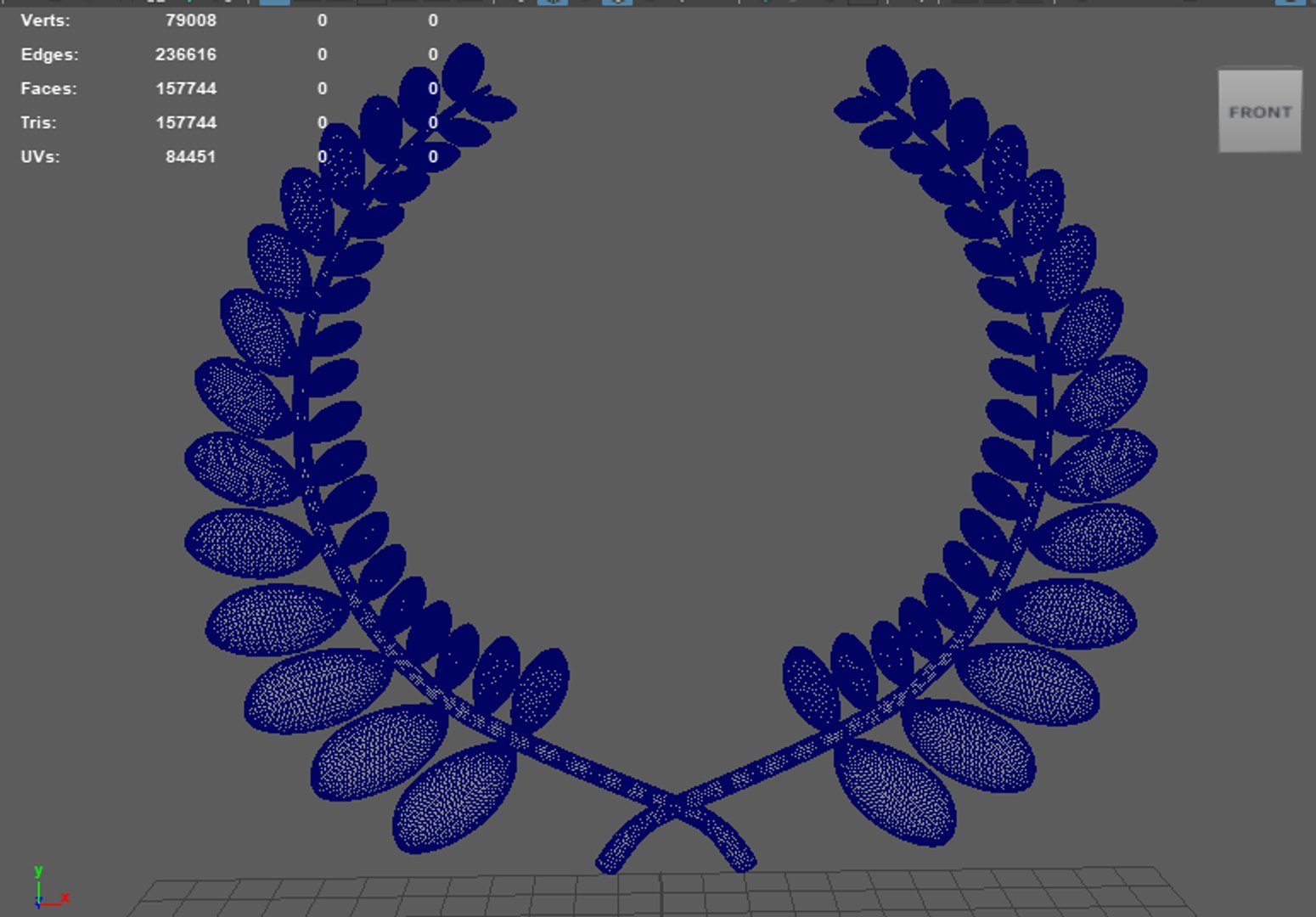
Task: Click the UVs count value 84451
Action: (x=190, y=156)
